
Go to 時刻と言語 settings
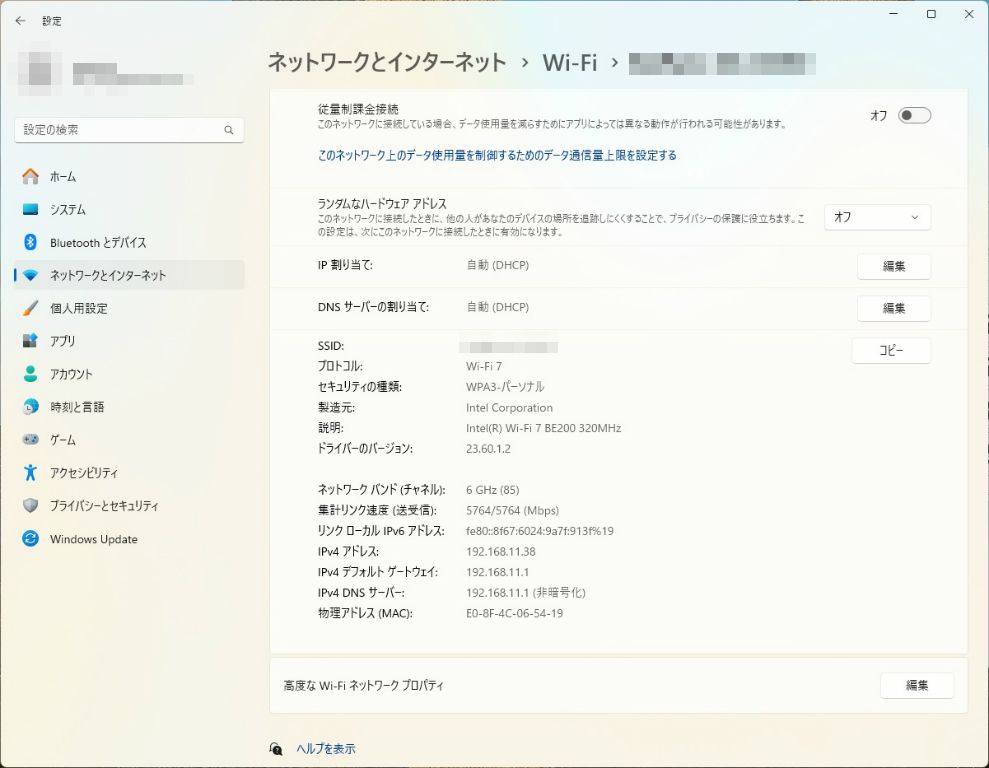(x=129, y=407)
